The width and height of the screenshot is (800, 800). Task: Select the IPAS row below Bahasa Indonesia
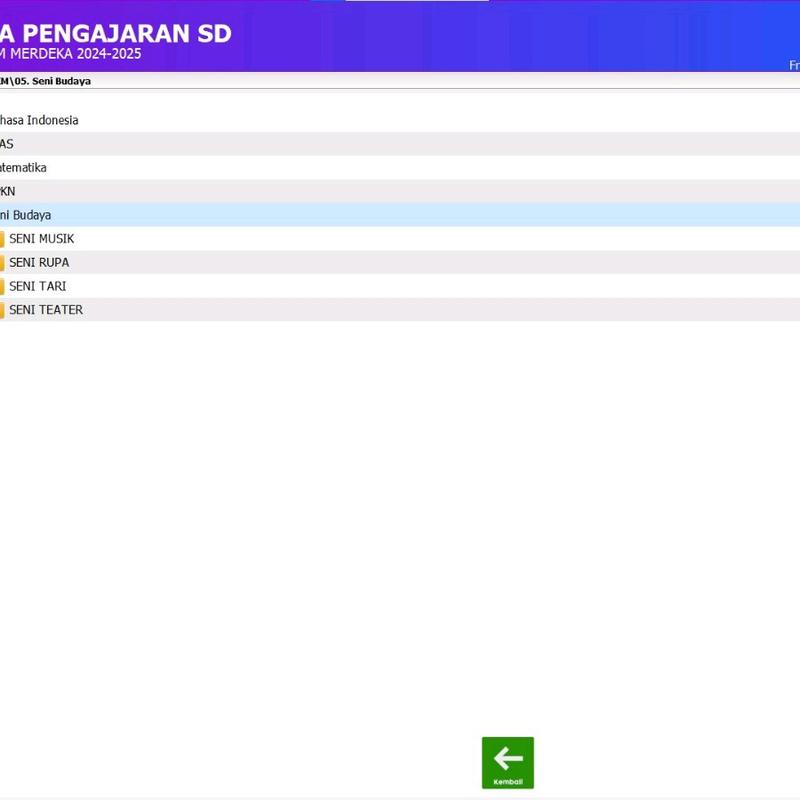pos(400,144)
